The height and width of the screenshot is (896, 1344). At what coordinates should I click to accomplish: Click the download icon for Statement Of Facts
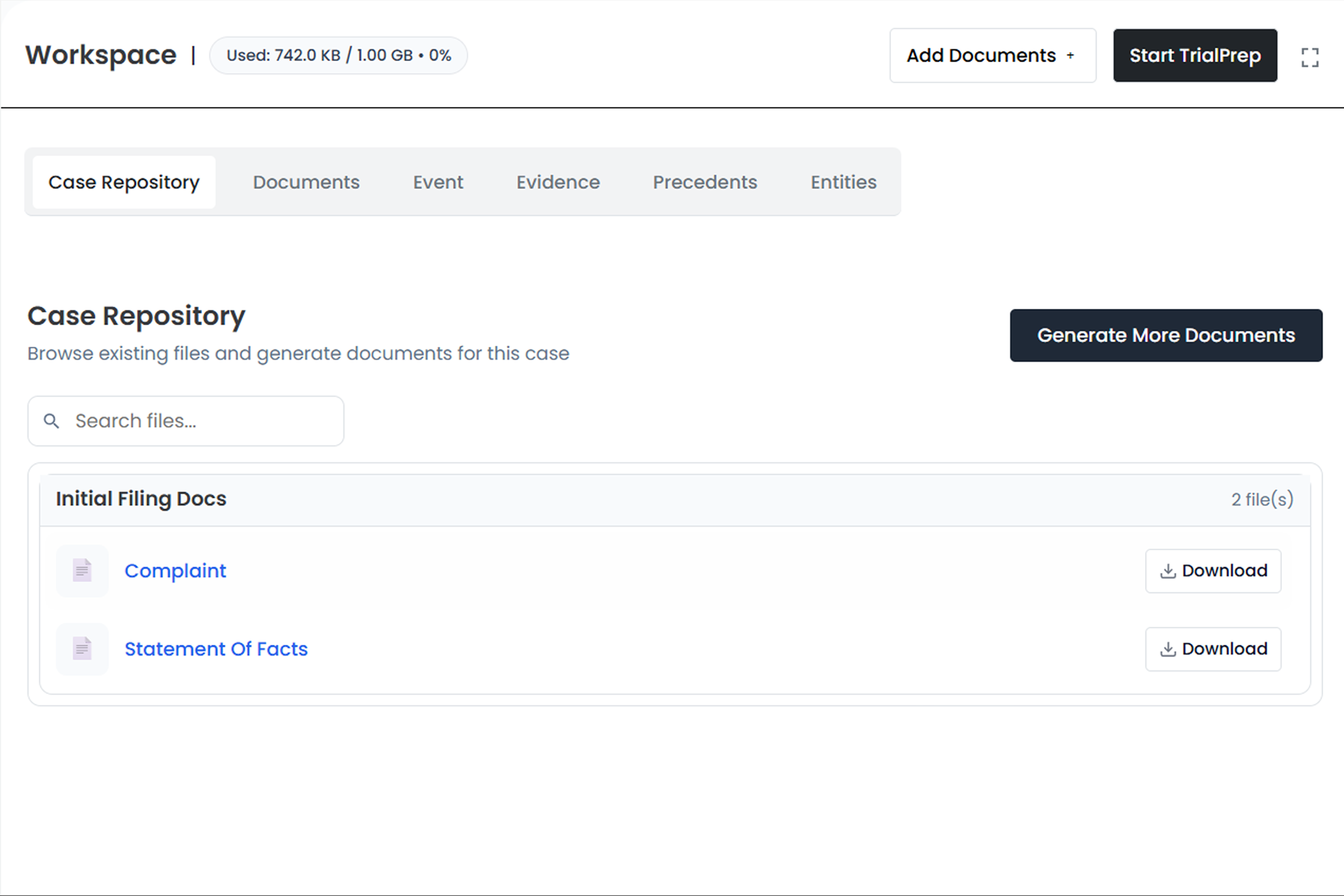[x=1168, y=649]
